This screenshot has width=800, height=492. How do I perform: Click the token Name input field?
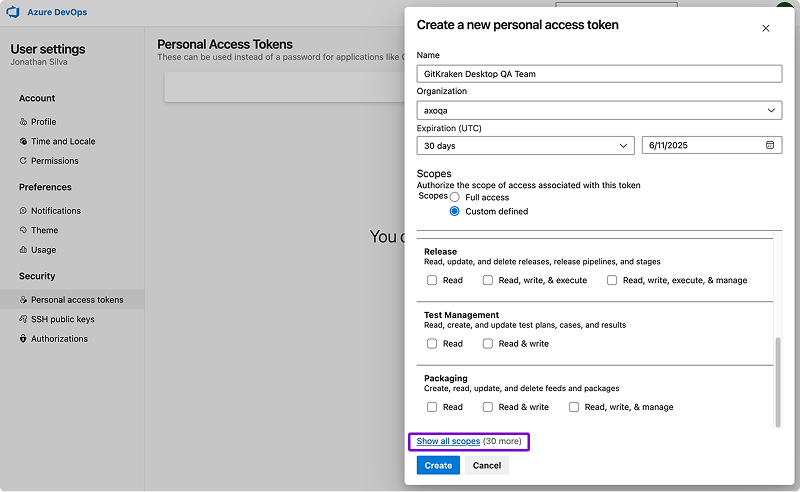click(599, 74)
